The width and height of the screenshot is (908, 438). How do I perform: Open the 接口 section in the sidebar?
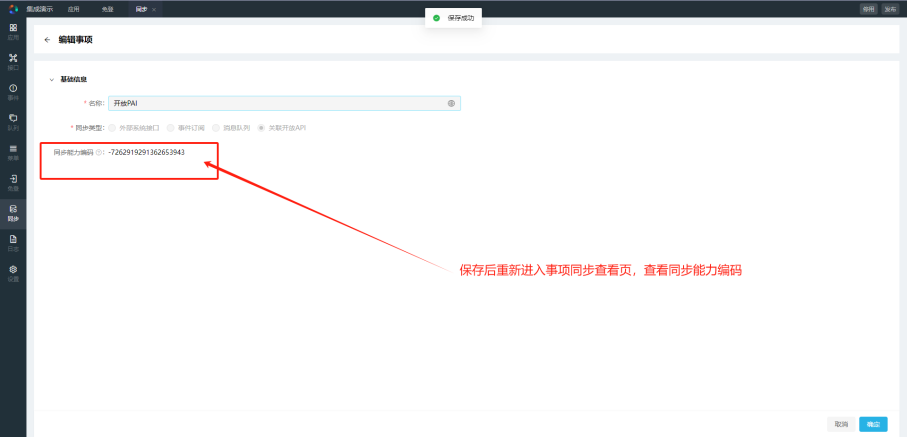(13, 61)
